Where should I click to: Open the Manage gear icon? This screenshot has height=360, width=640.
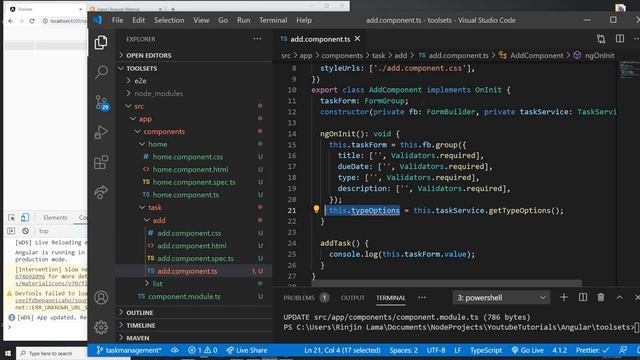pos(101,327)
